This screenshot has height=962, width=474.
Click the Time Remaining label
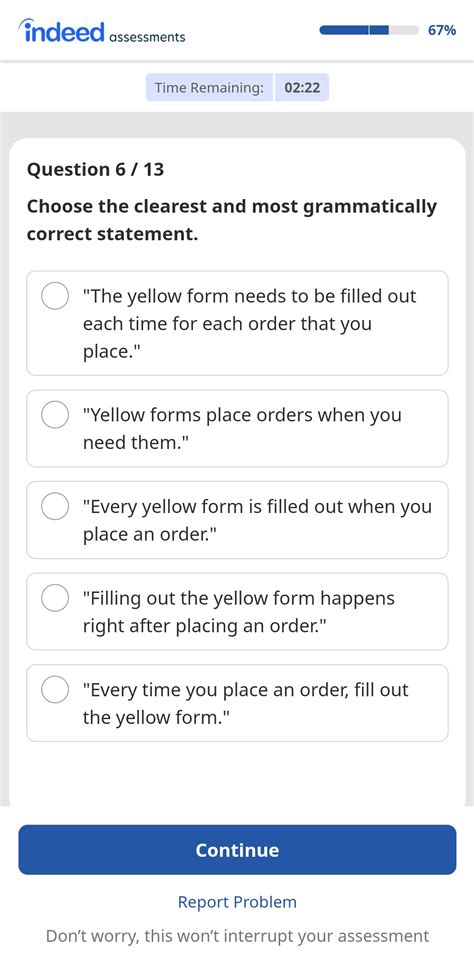click(209, 88)
